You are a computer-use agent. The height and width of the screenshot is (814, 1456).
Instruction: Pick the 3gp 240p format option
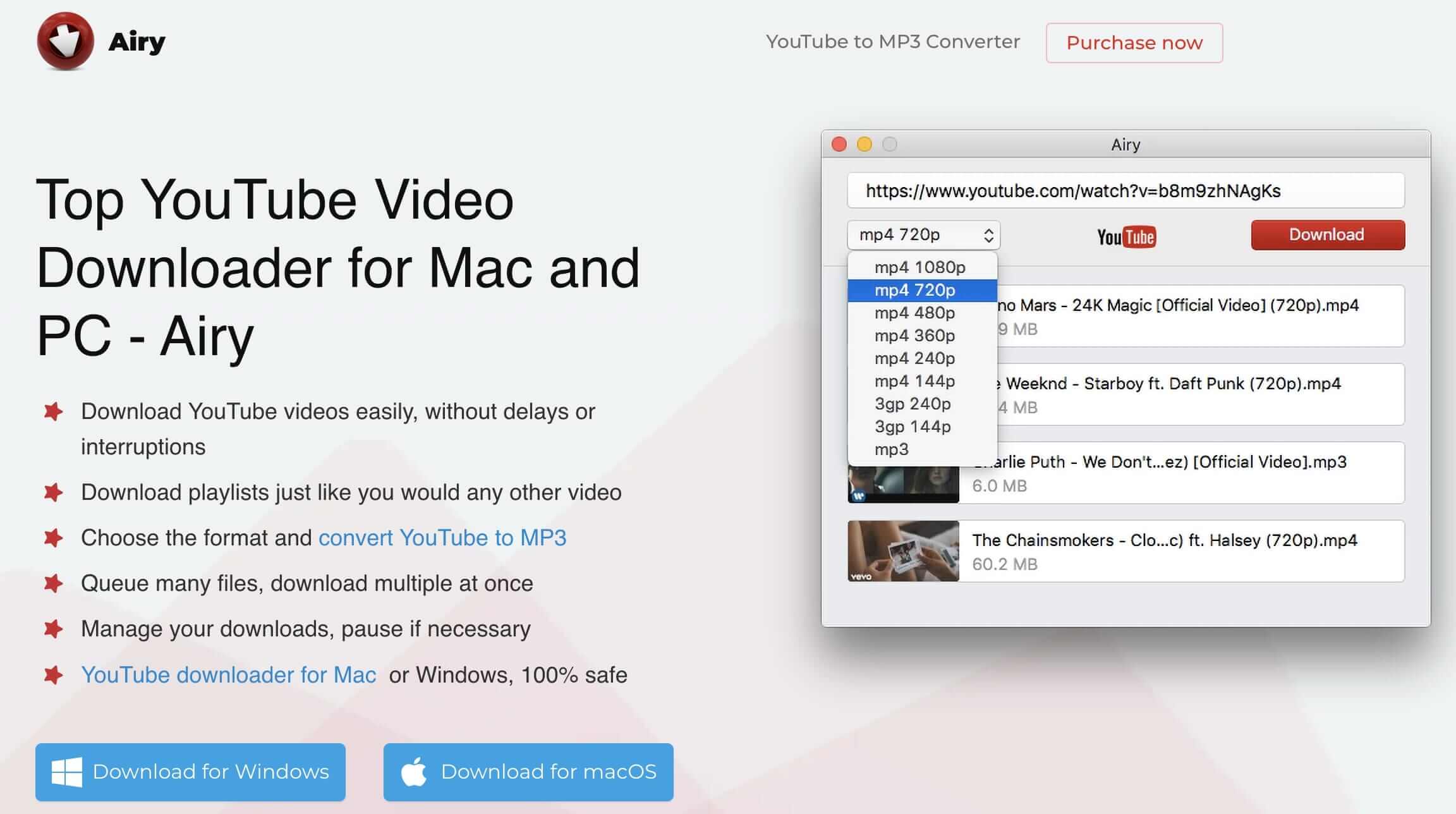(x=913, y=404)
